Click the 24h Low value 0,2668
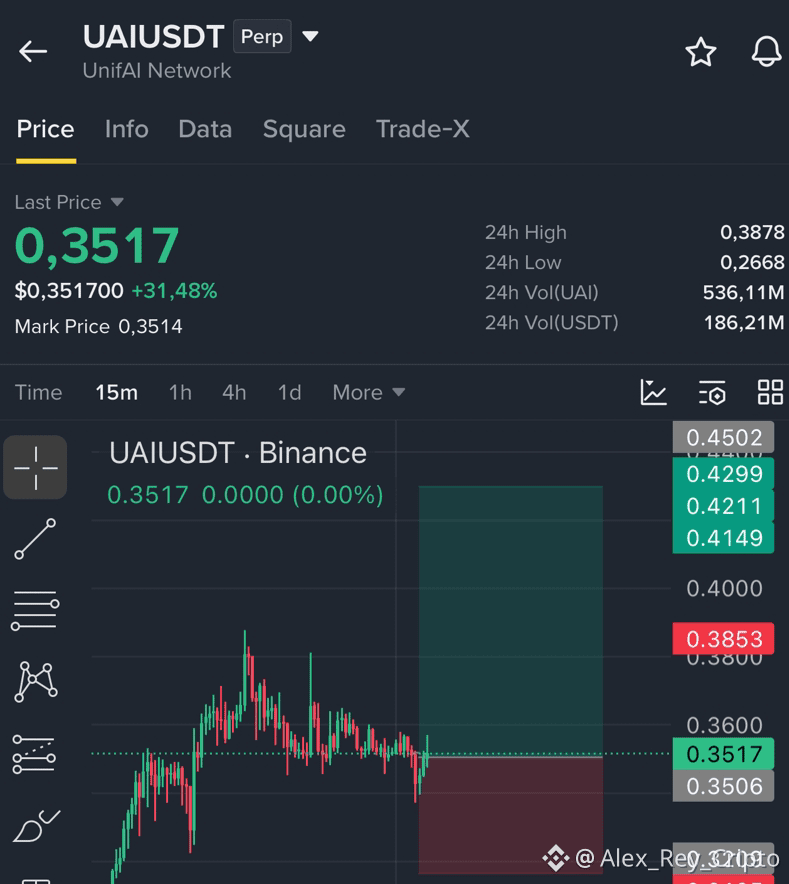This screenshot has width=789, height=884. (x=752, y=263)
